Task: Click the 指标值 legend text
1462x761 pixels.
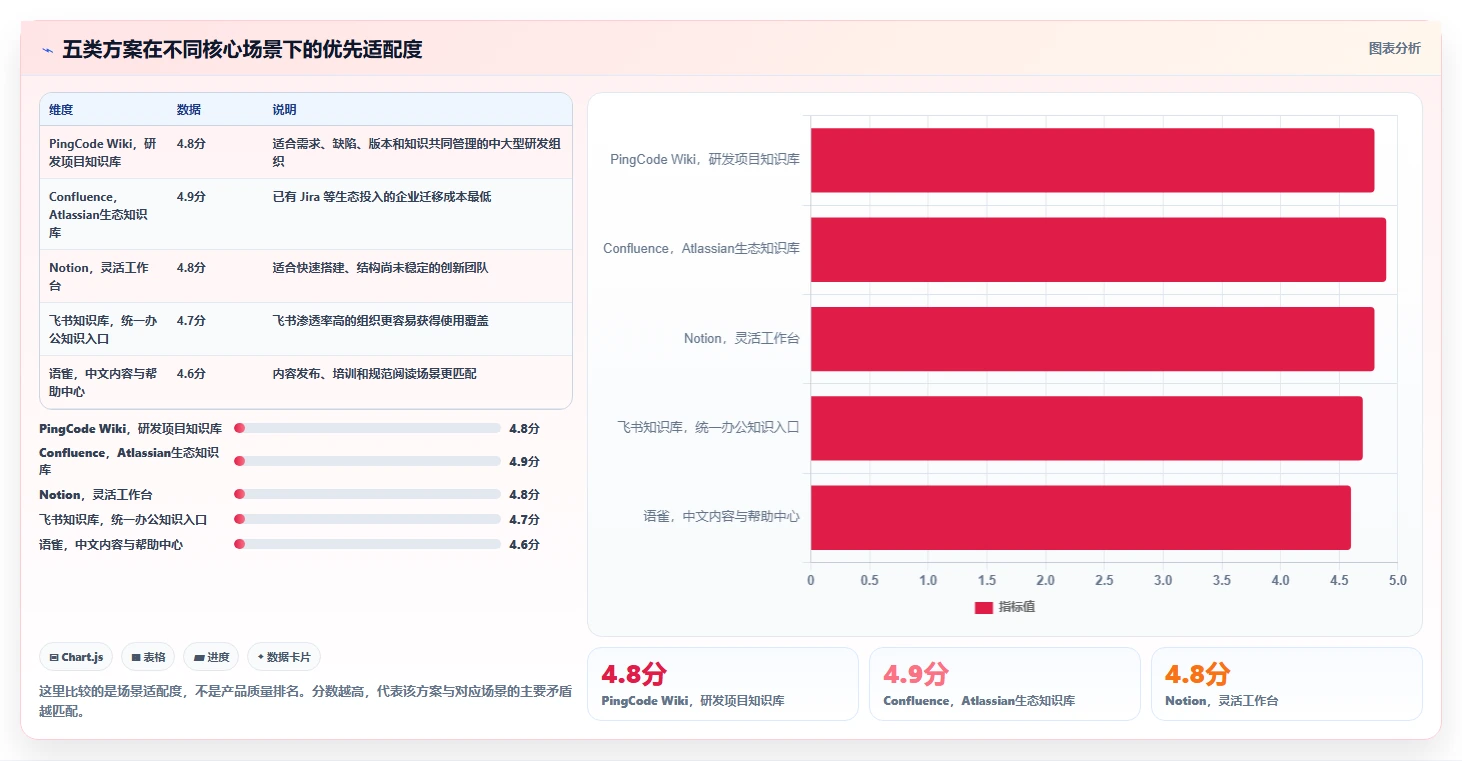Action: pos(1017,607)
